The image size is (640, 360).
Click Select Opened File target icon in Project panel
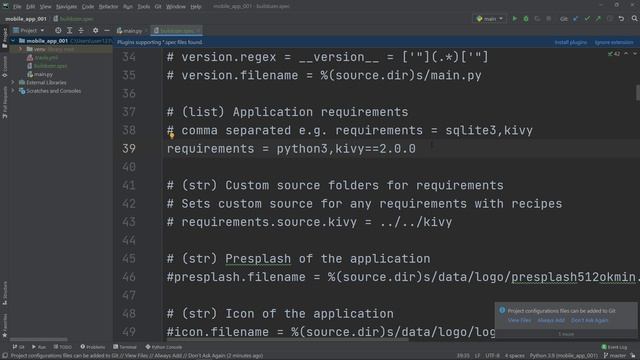click(58, 30)
